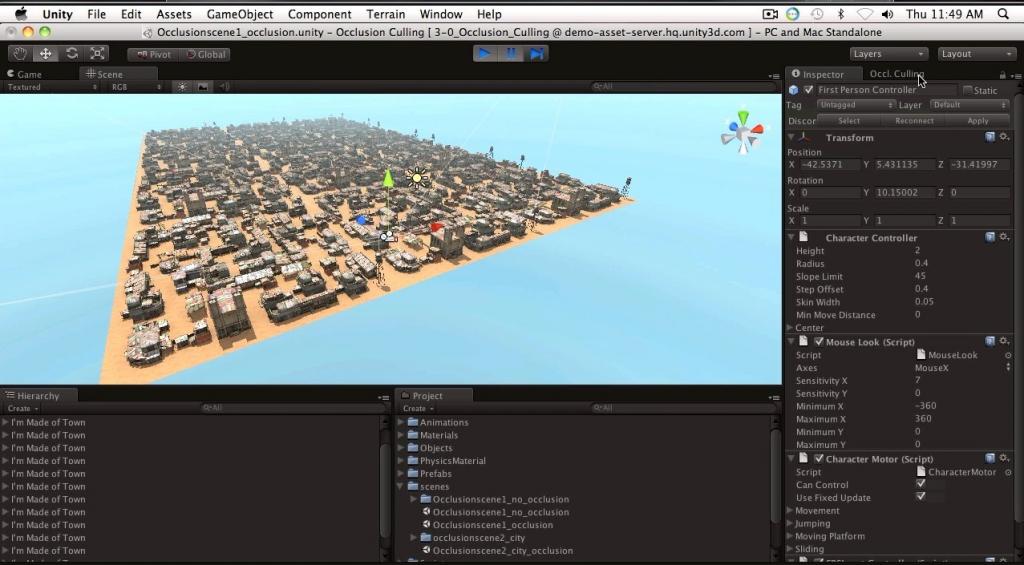The image size is (1024, 565).
Task: Click object picker next to CharacterMotor script
Action: point(1008,472)
